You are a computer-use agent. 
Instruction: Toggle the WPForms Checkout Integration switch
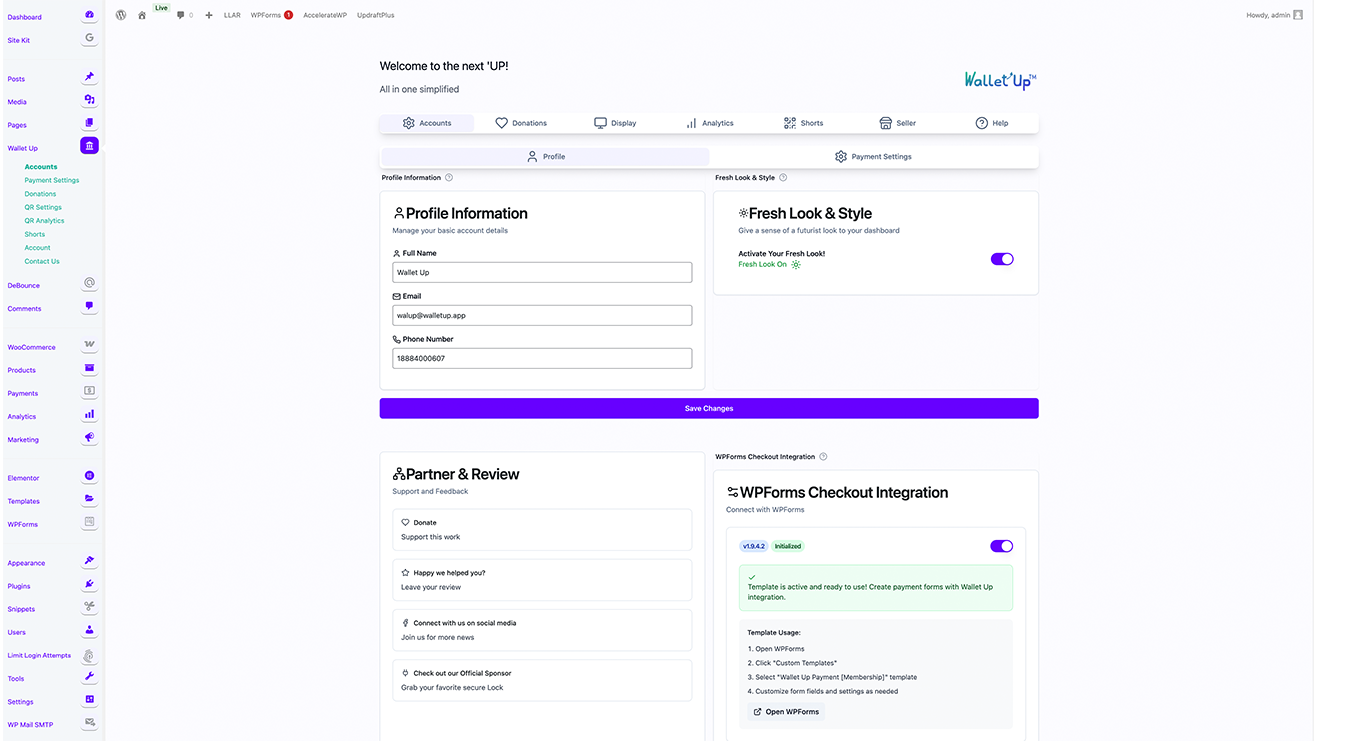tap(1001, 546)
